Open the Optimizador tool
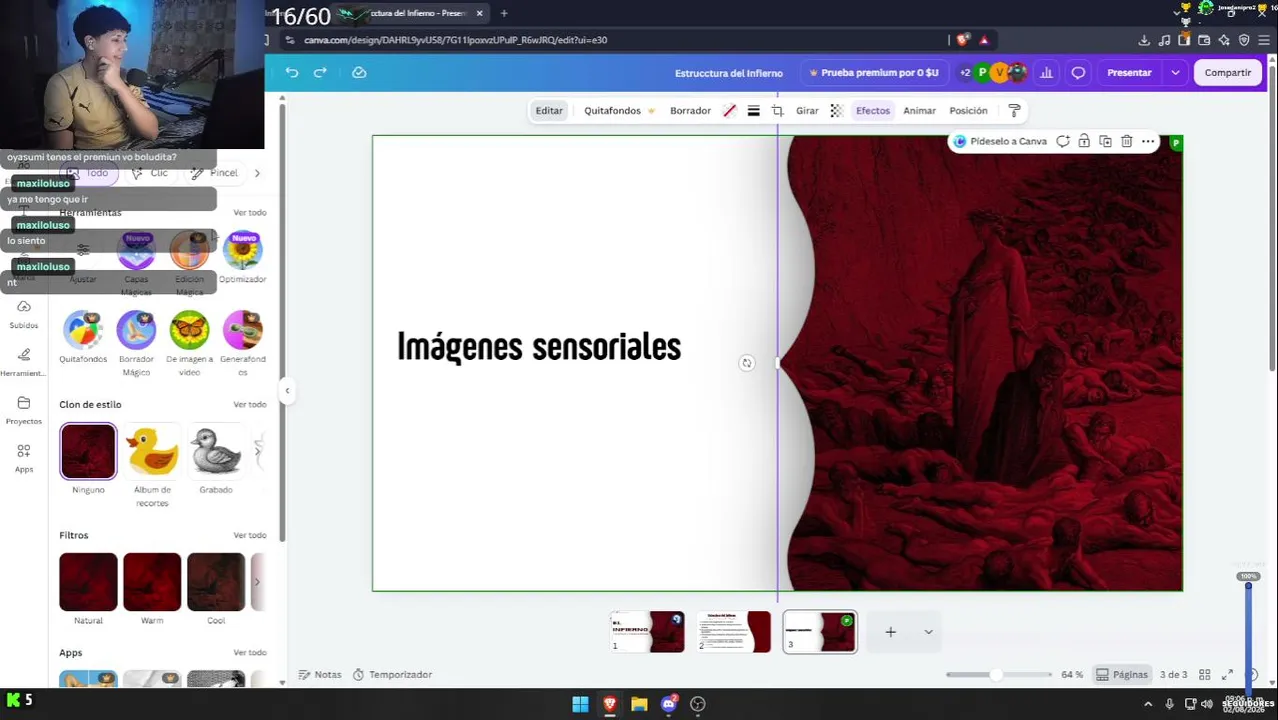 coord(242,258)
